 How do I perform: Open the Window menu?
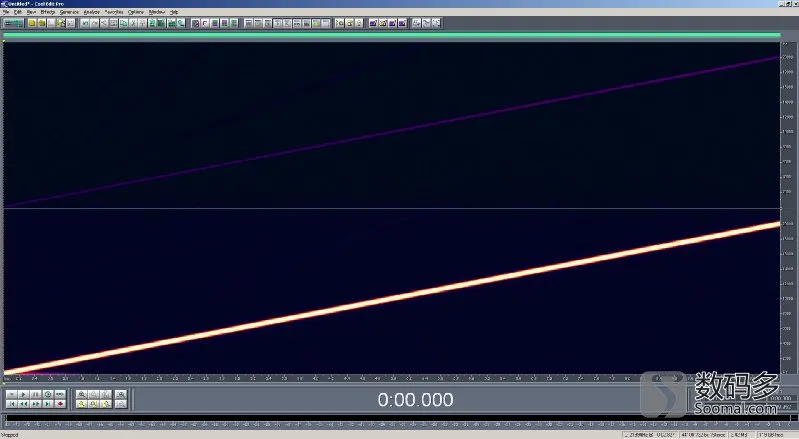pos(156,12)
